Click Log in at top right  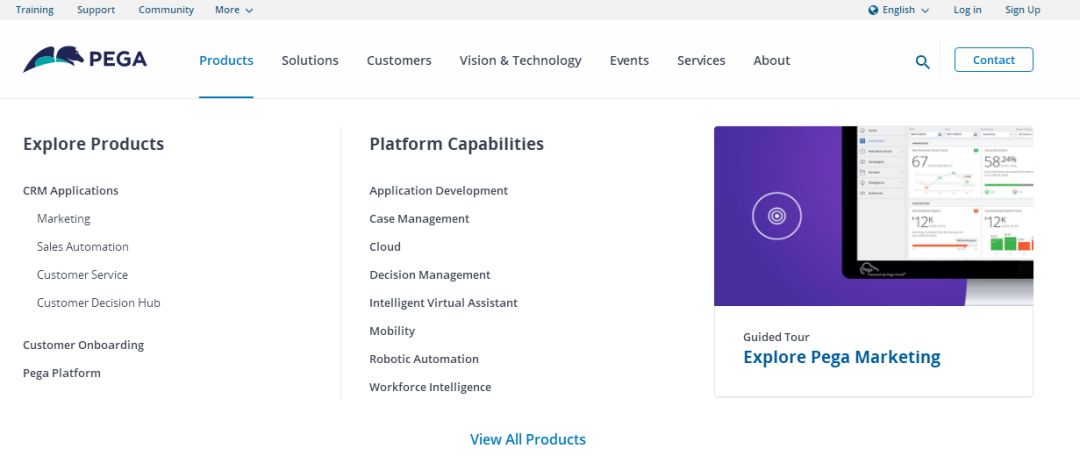[967, 10]
